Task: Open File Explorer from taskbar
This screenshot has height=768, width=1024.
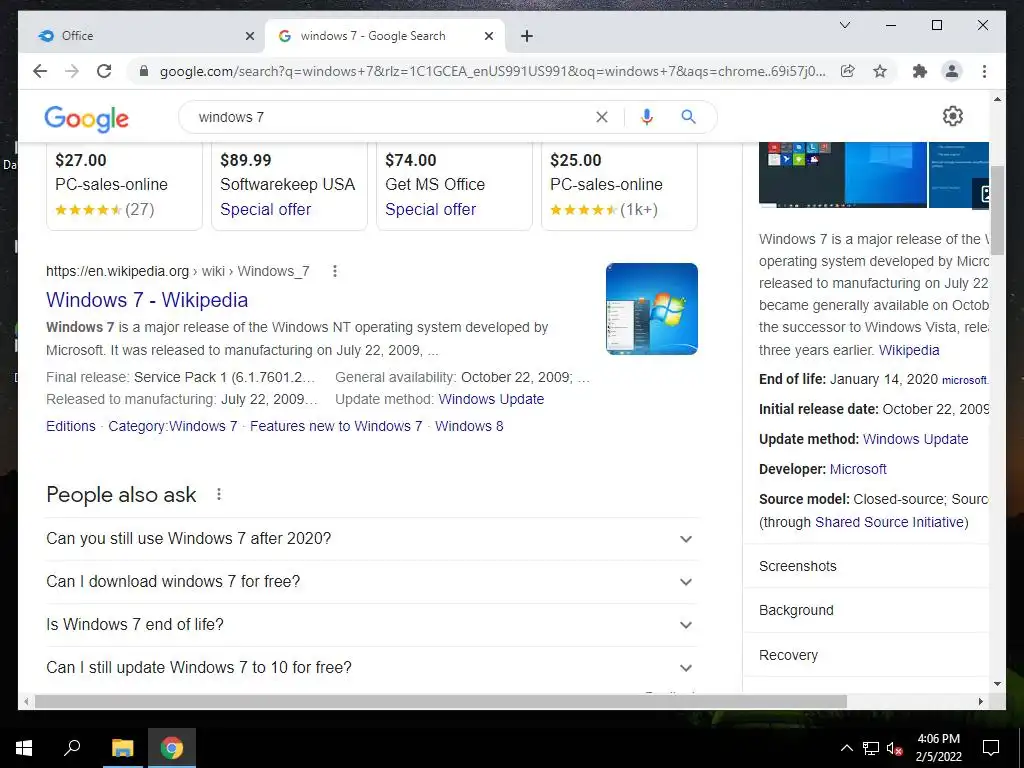Action: coord(122,748)
